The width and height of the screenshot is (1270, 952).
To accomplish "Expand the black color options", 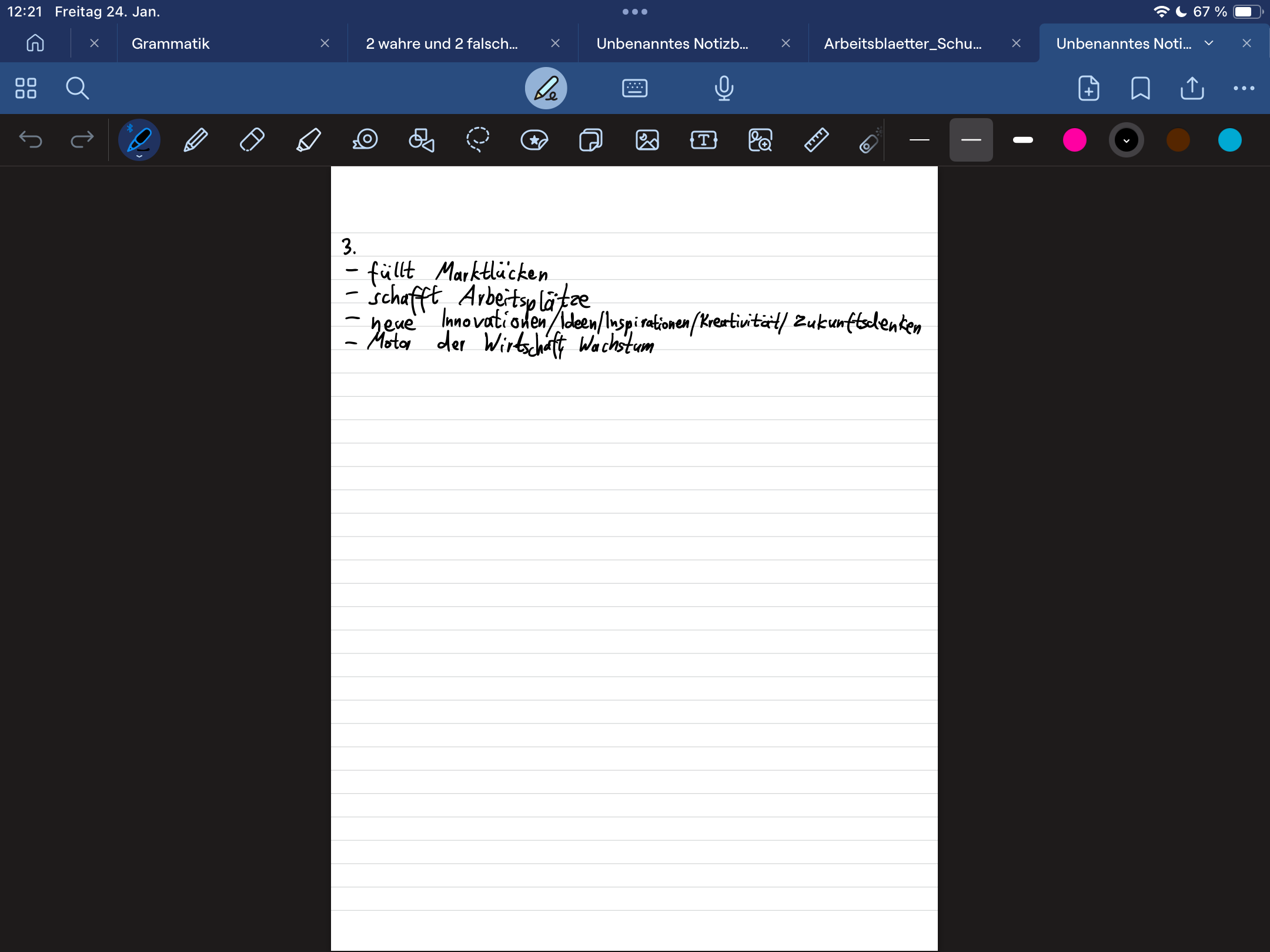I will [1126, 140].
